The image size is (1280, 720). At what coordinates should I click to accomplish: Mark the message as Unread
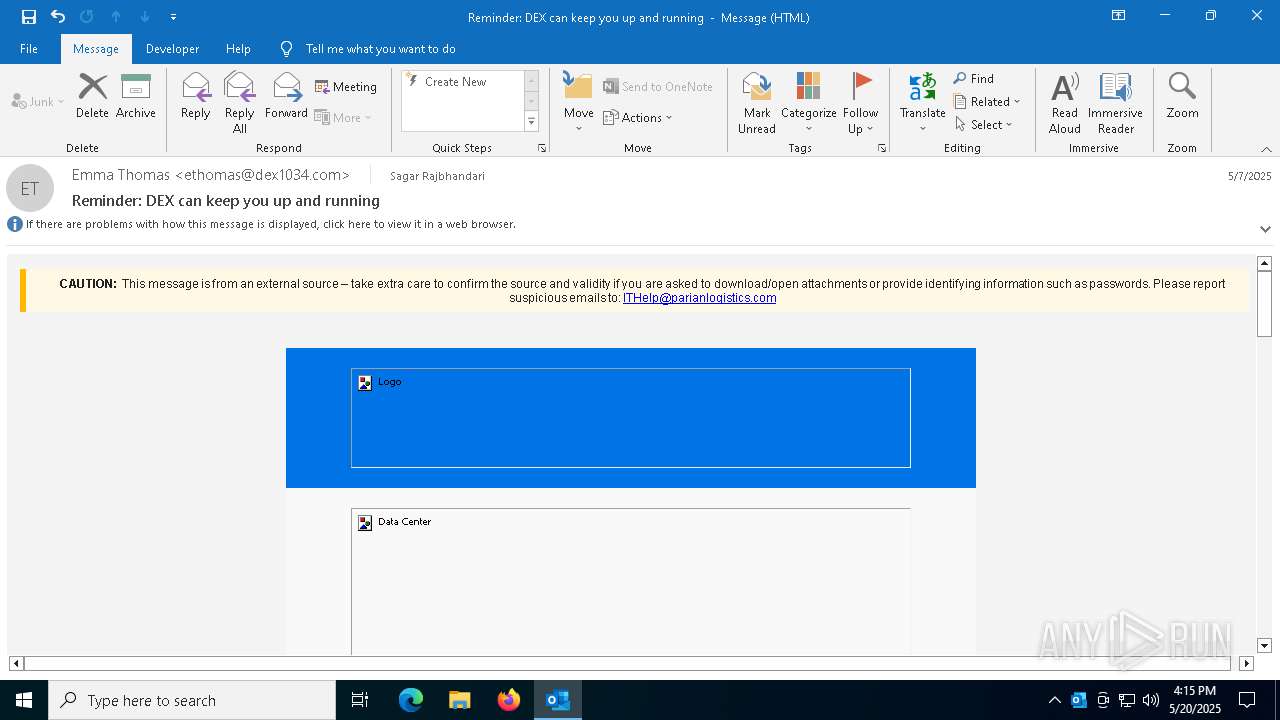[757, 103]
